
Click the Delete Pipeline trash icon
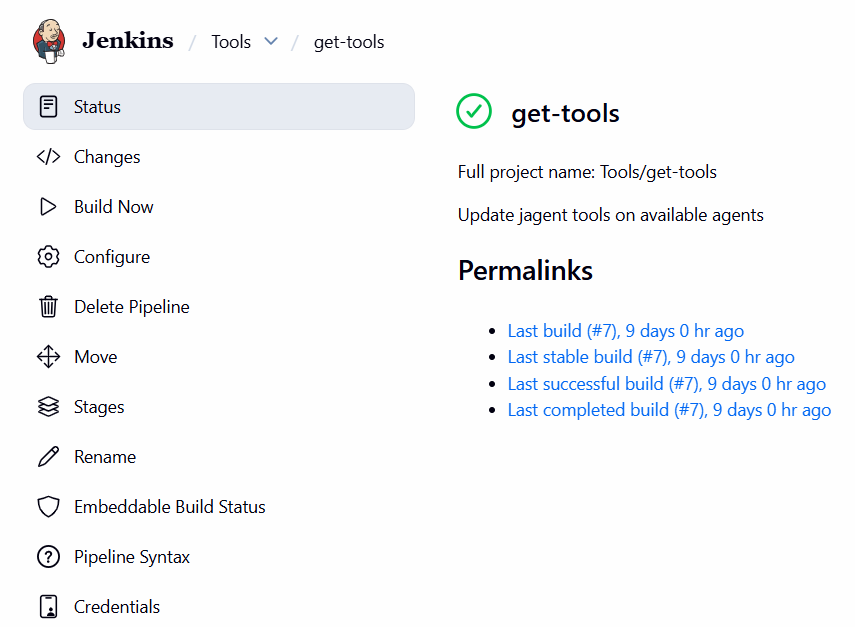pos(48,307)
